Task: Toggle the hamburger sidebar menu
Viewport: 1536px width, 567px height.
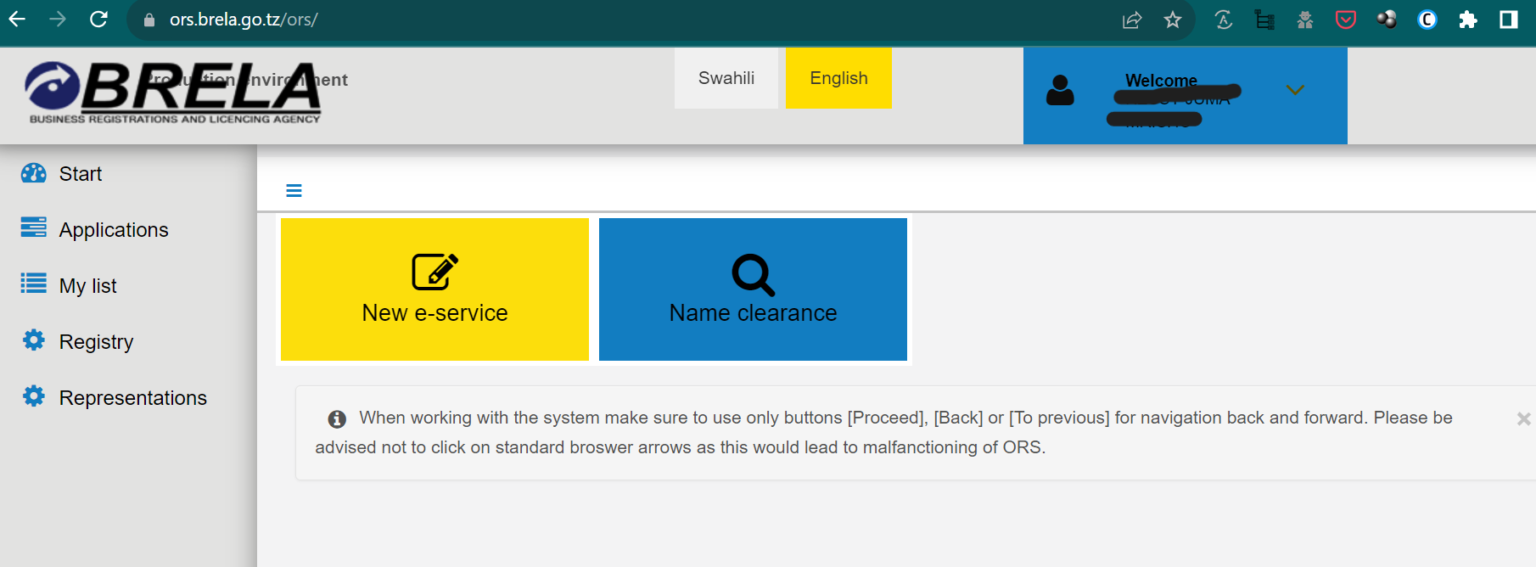Action: click(294, 191)
